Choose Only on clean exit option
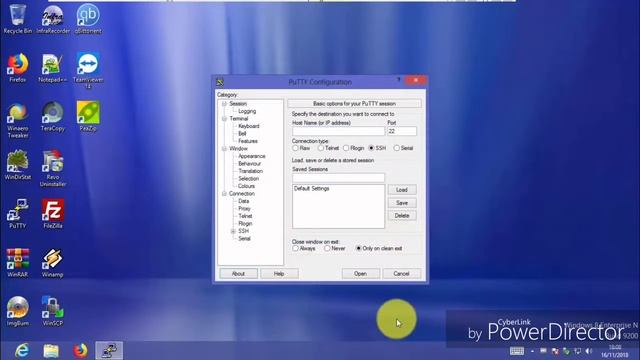This screenshot has height=360, width=640. [x=358, y=248]
